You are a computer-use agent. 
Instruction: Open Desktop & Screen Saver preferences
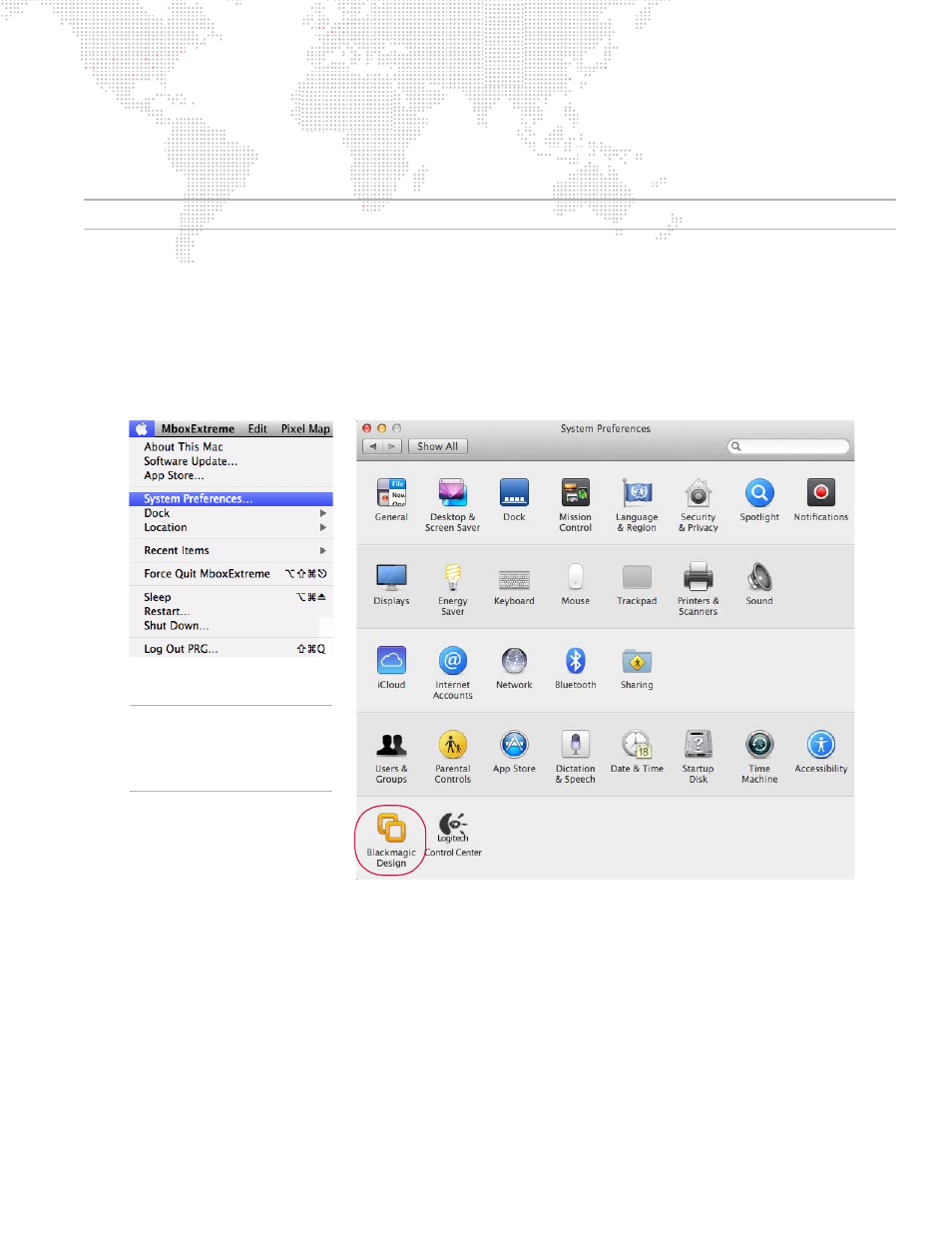pyautogui.click(x=452, y=504)
